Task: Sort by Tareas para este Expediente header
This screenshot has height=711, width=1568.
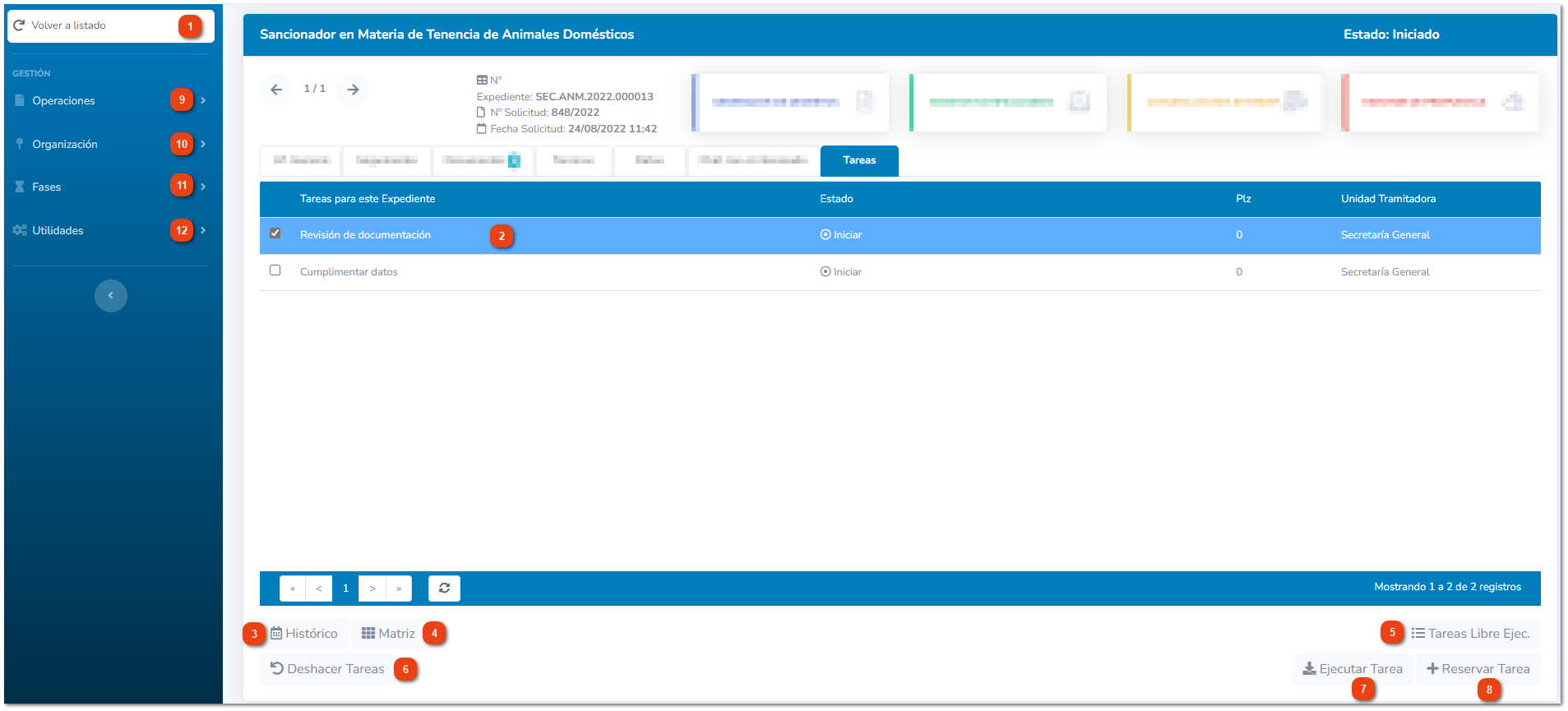Action: pos(368,199)
